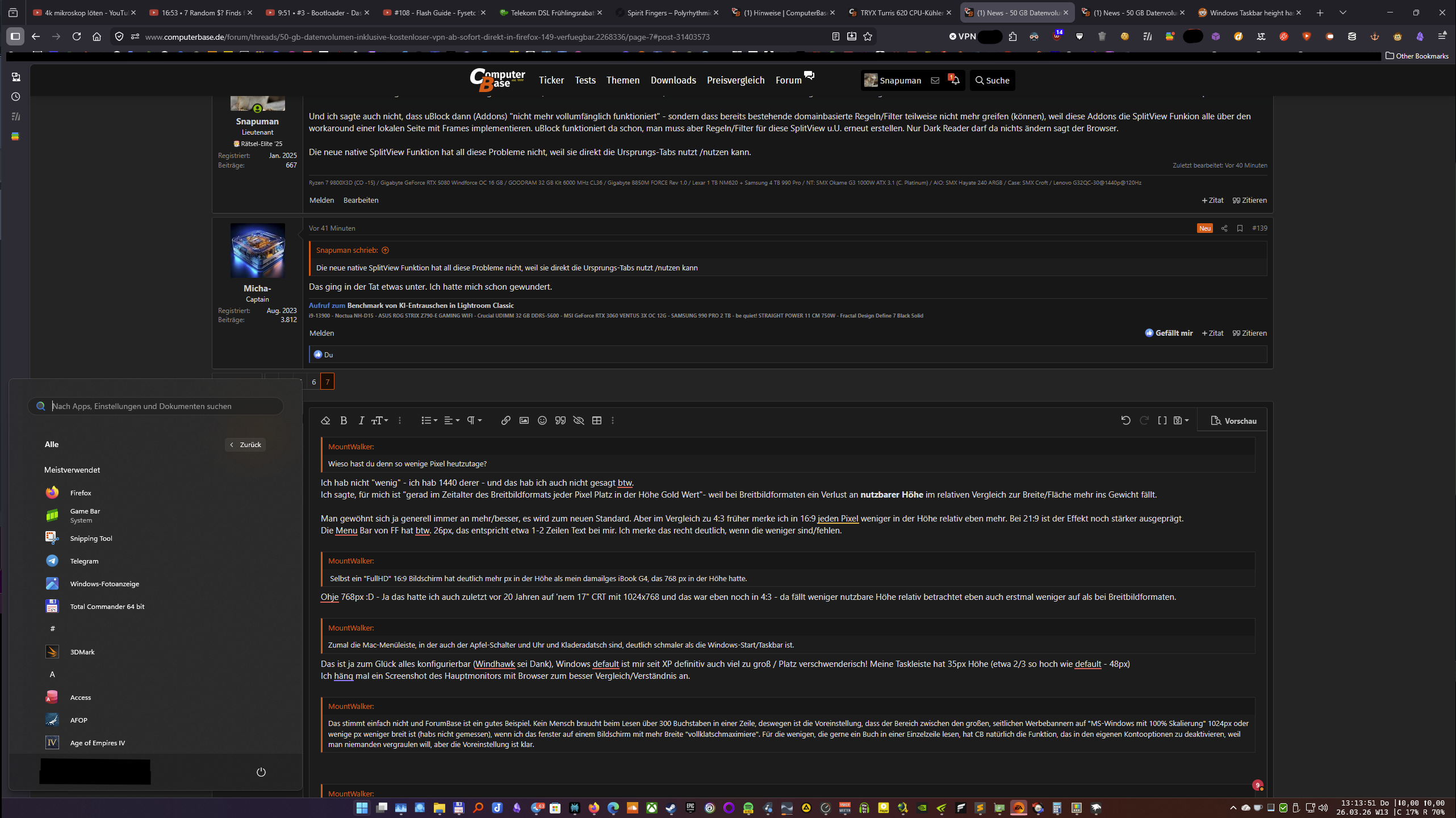Open the Preisvergleich menu item
1456x818 pixels.
[735, 80]
